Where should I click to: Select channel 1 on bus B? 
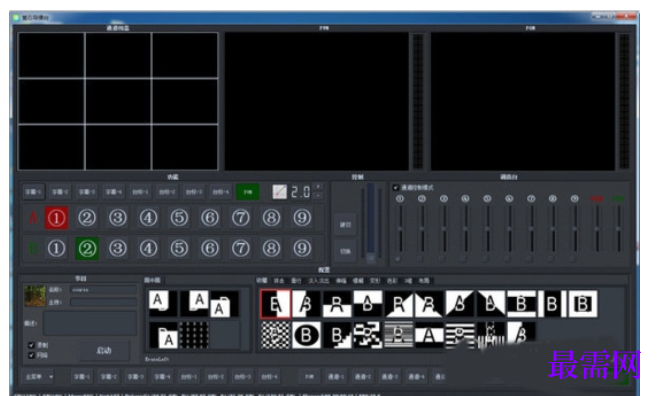[57, 248]
